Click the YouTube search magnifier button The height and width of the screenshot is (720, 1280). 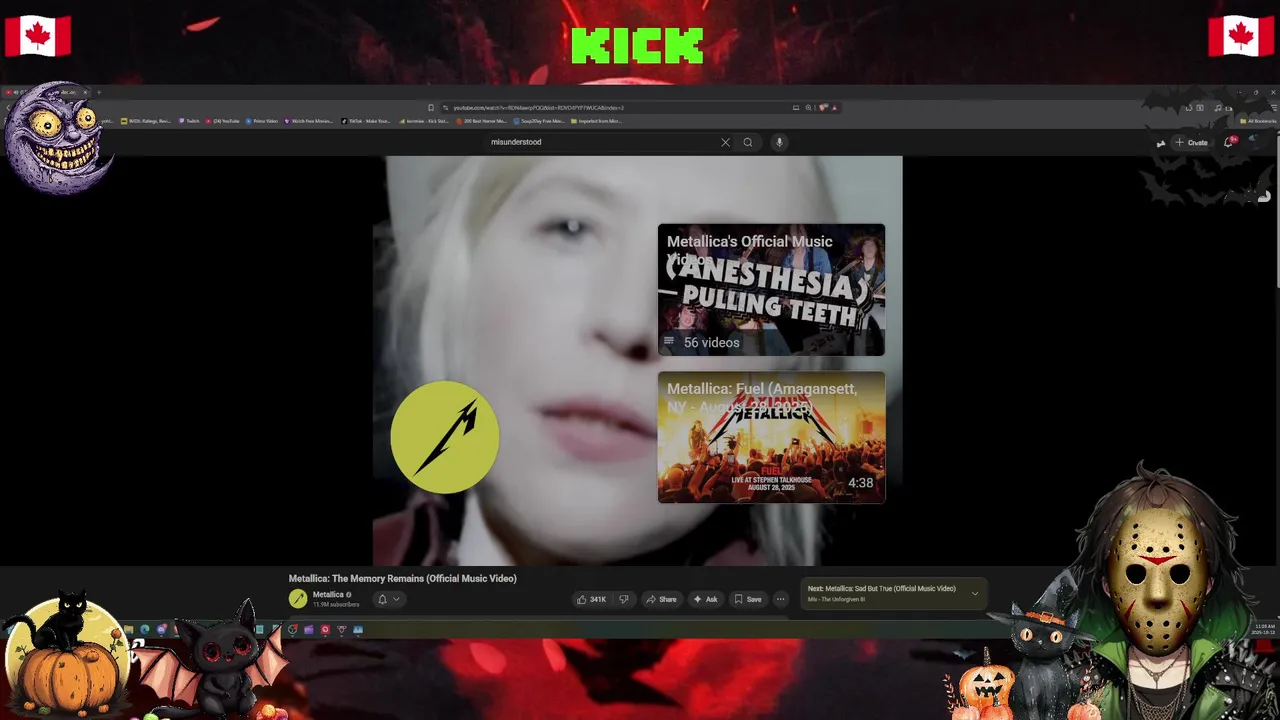747,142
